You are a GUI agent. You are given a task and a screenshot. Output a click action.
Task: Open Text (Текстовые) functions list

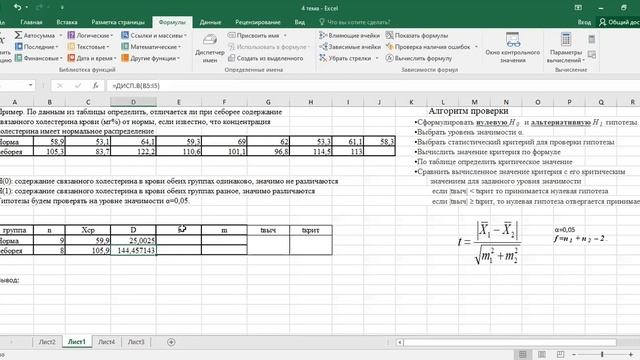(x=88, y=47)
